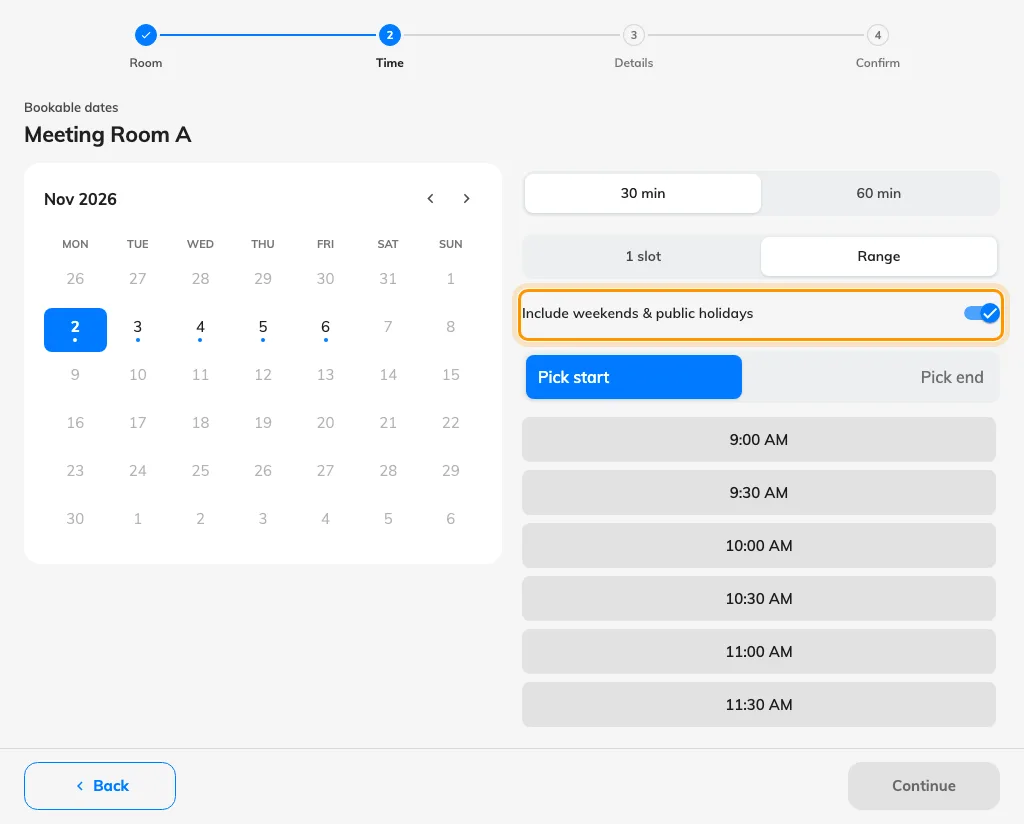
Task: Click the SAT weekday column header
Action: point(388,244)
